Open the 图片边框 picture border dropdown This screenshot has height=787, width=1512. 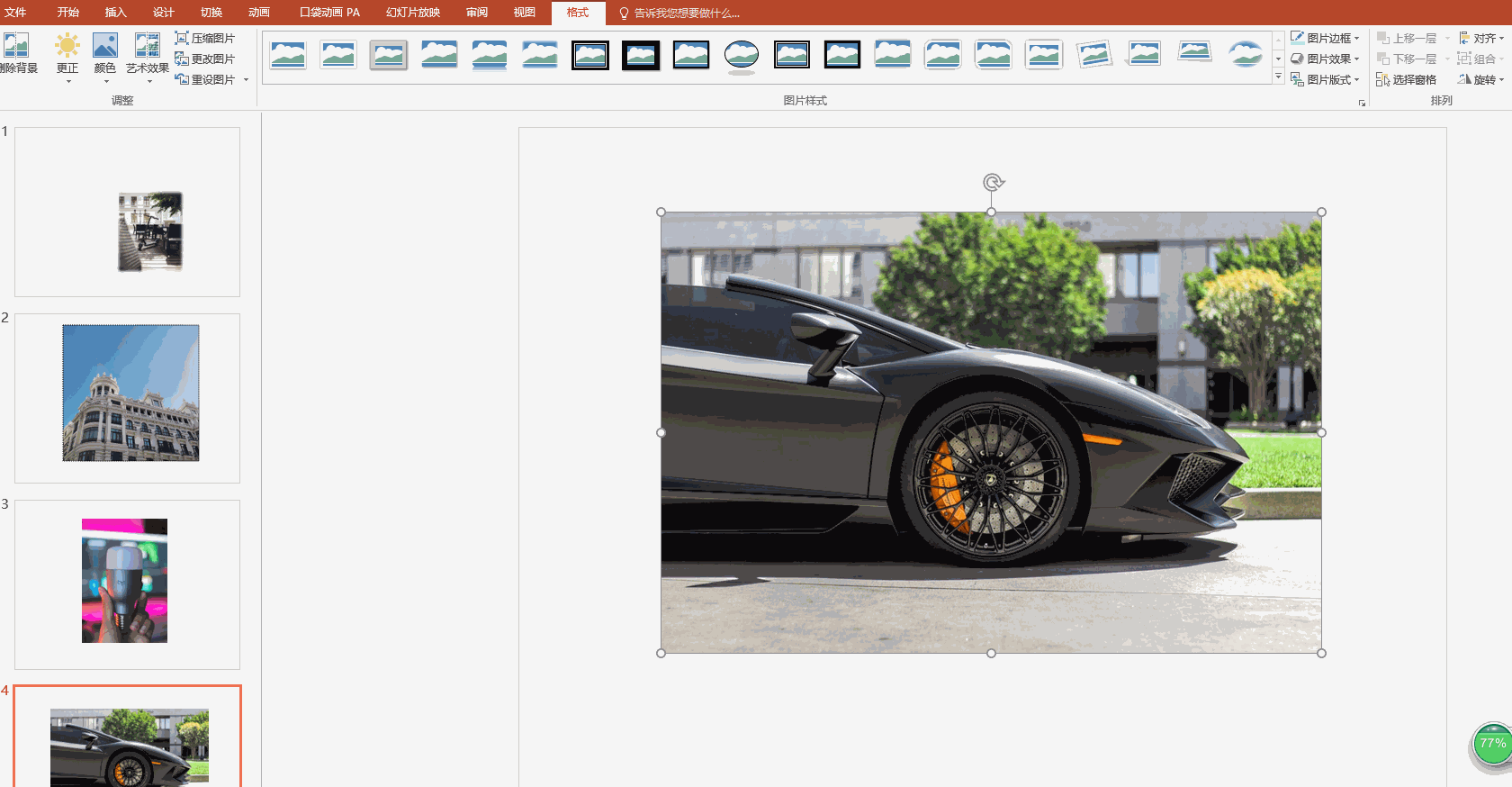(x=1325, y=38)
